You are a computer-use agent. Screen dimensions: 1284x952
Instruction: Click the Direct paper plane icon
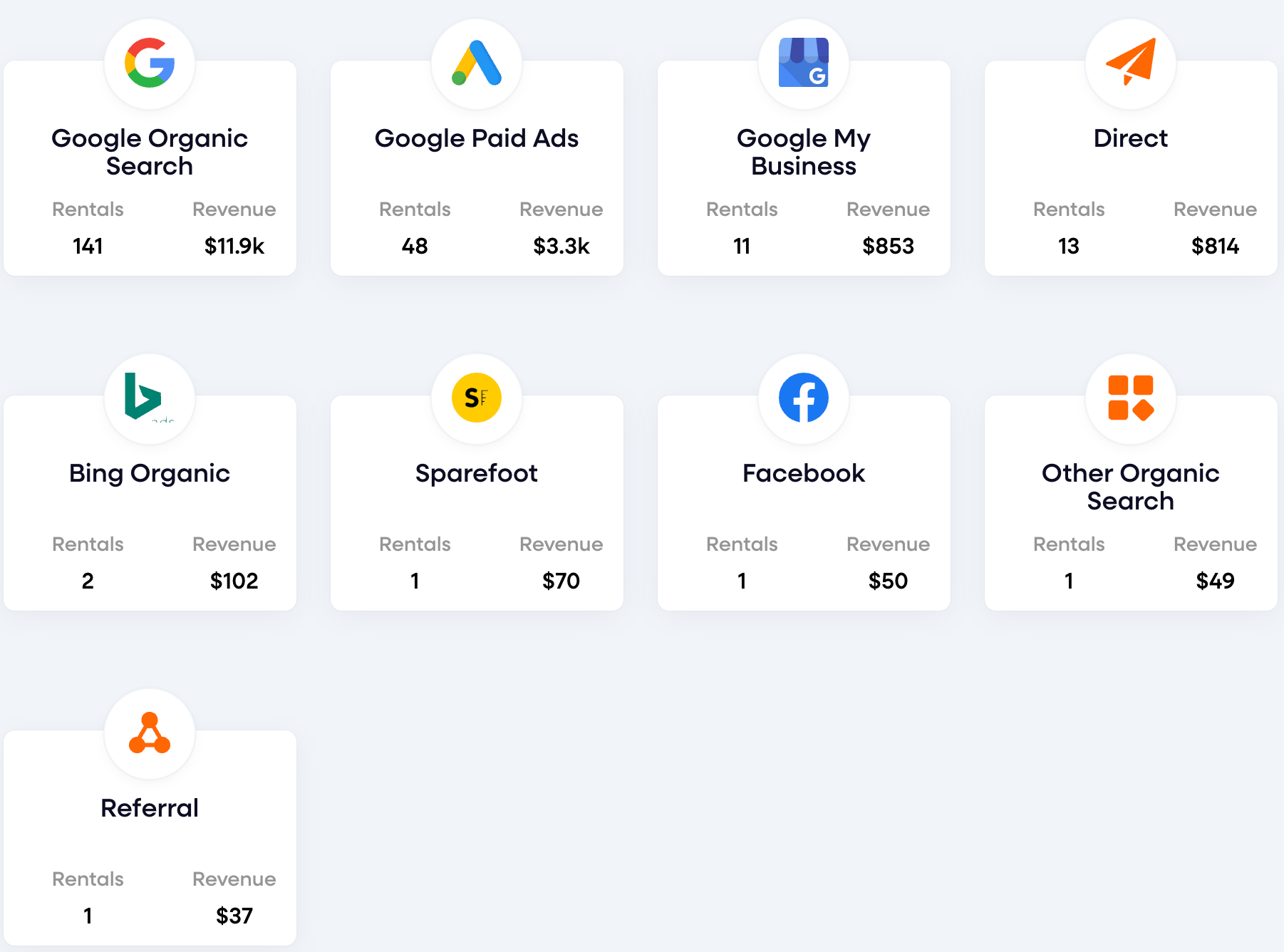coord(1131,62)
